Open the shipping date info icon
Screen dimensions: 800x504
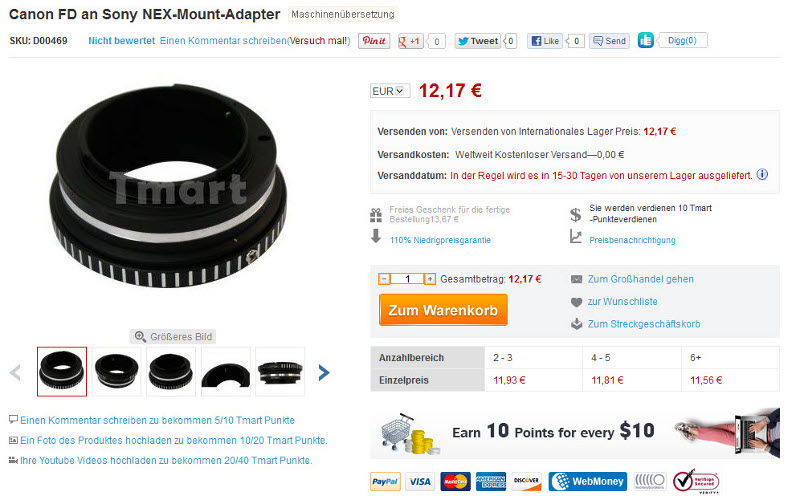[x=762, y=174]
